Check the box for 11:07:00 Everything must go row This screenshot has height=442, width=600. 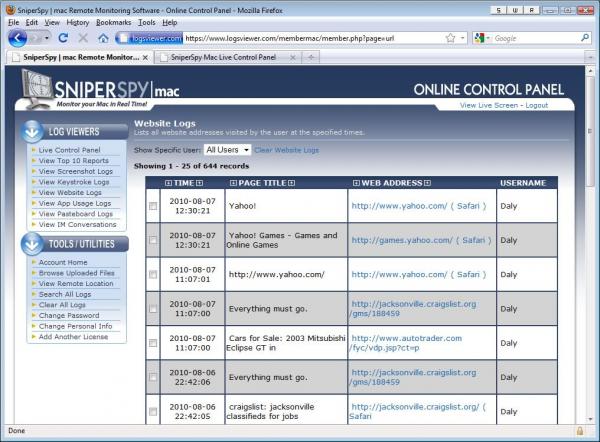153,308
